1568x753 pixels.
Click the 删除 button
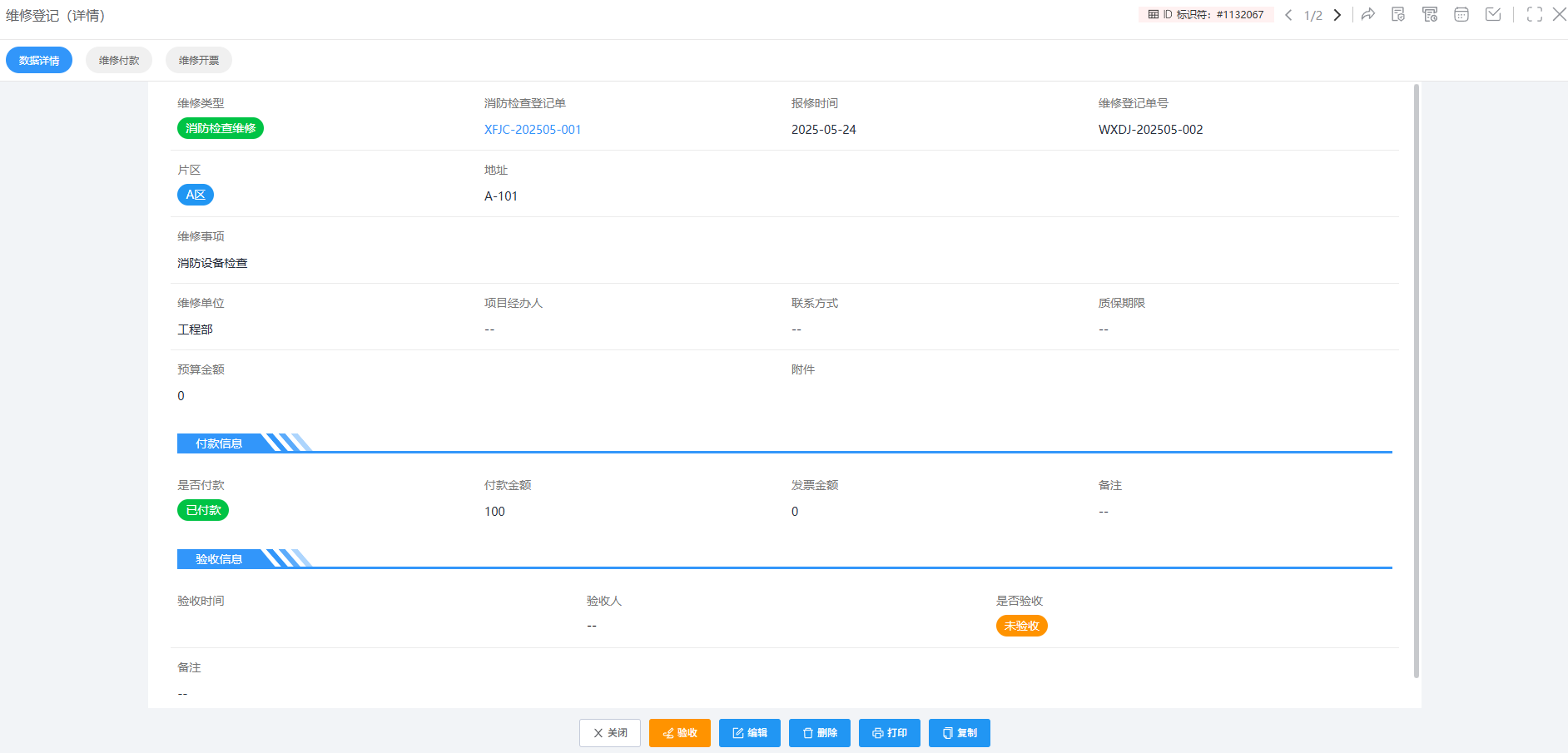(820, 733)
